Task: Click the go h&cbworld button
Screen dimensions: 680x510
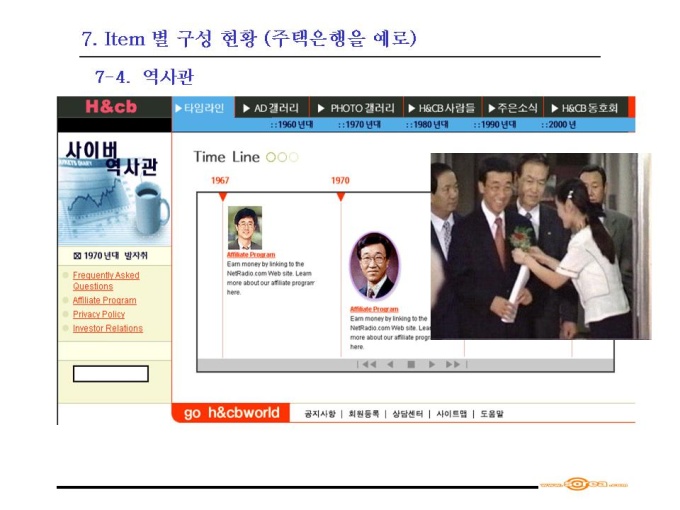Action: [231, 412]
